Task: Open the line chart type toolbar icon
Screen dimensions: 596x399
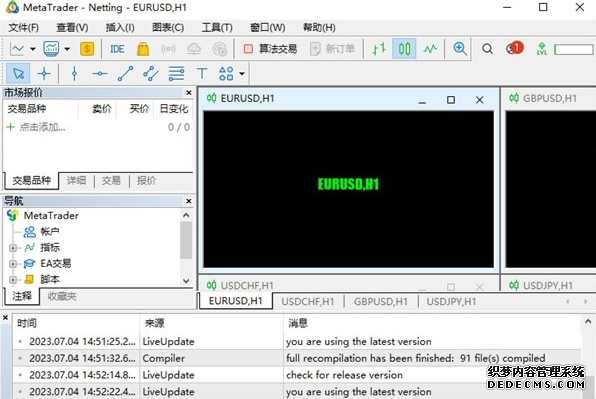Action: (17, 49)
